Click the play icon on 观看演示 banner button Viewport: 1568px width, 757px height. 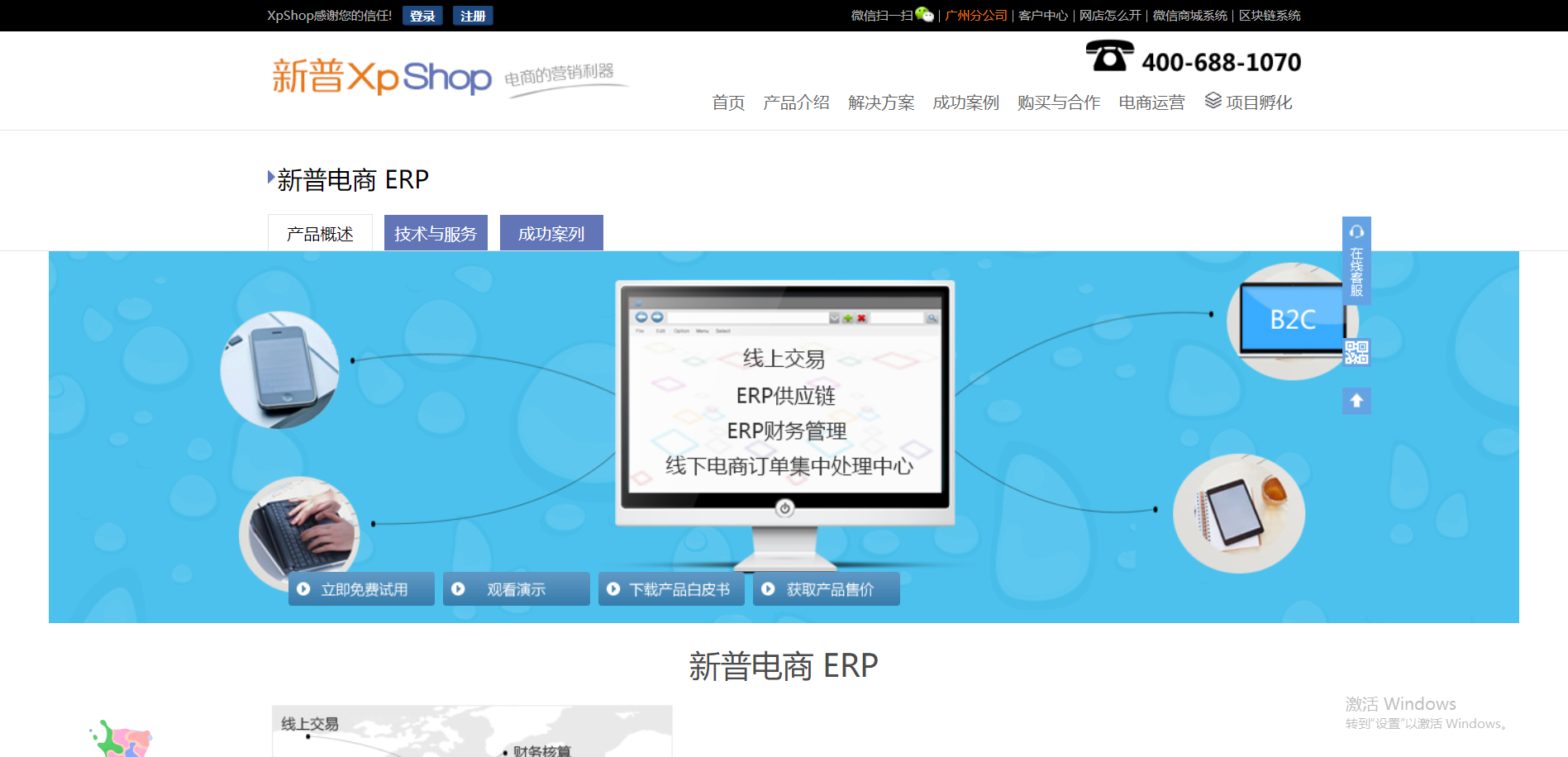coord(458,588)
